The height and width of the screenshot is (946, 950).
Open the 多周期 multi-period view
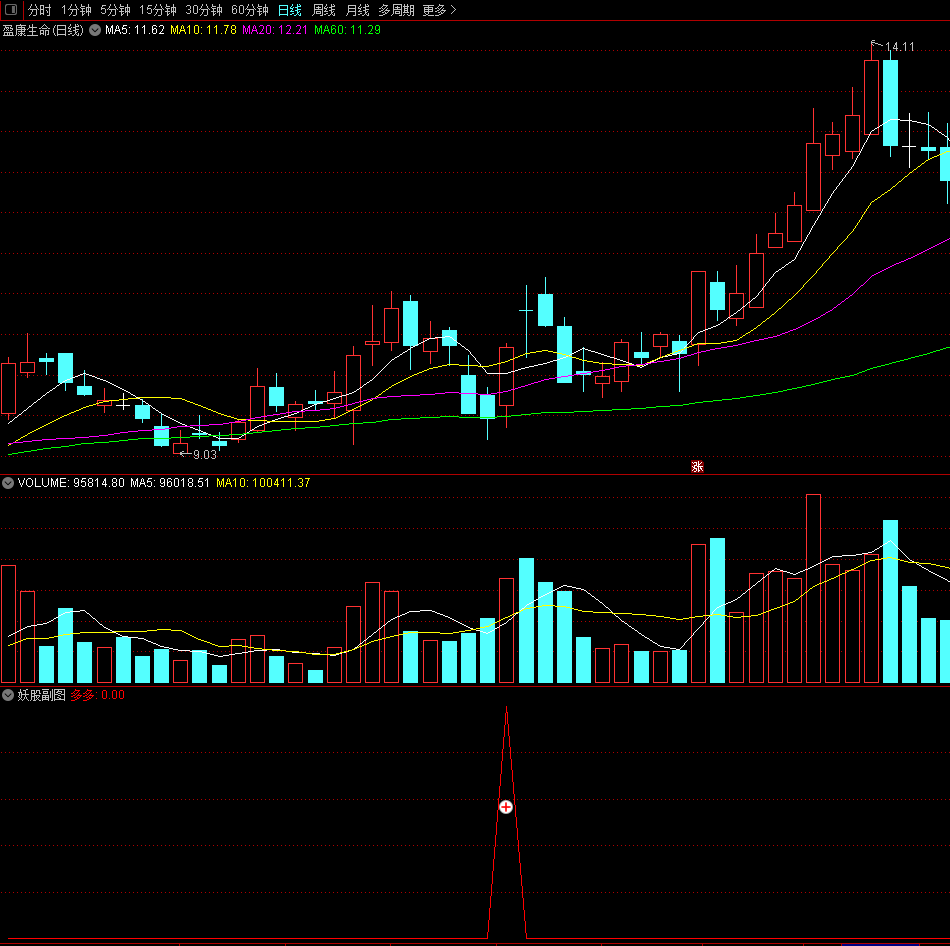coord(396,10)
